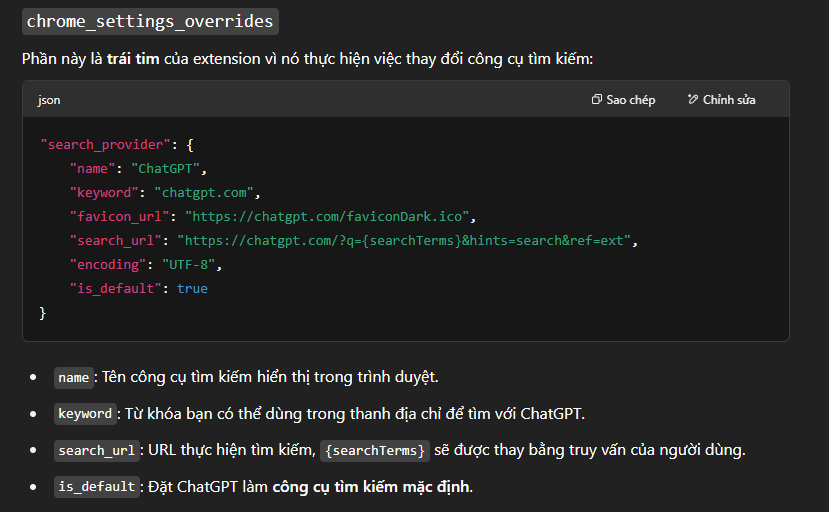The width and height of the screenshot is (829, 512).
Task: Click the "search_provider" key in code
Action: click(x=106, y=144)
